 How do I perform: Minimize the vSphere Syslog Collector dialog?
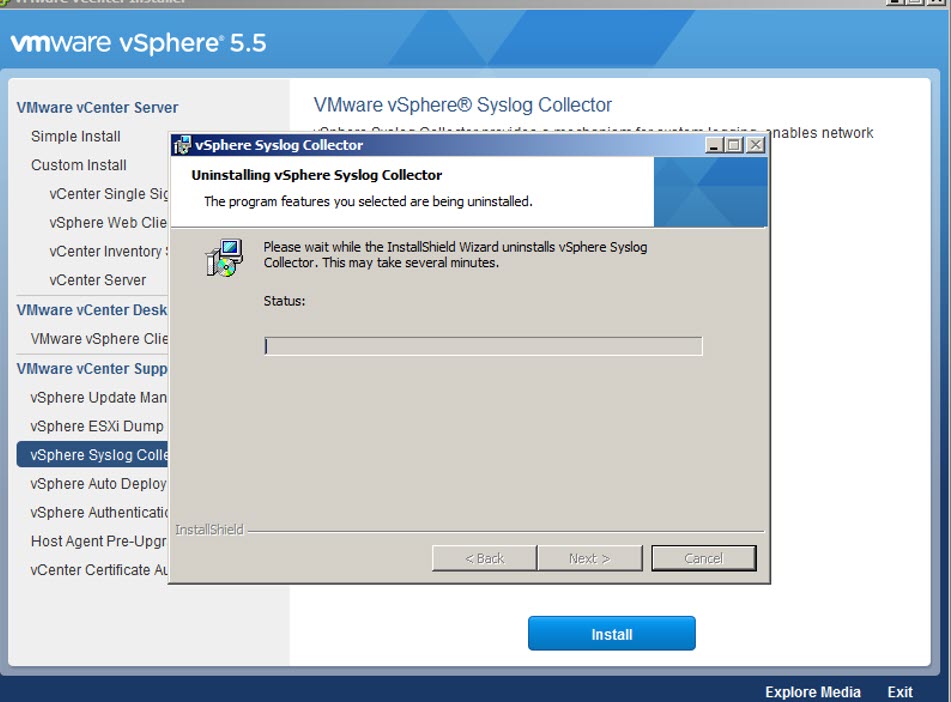(714, 145)
